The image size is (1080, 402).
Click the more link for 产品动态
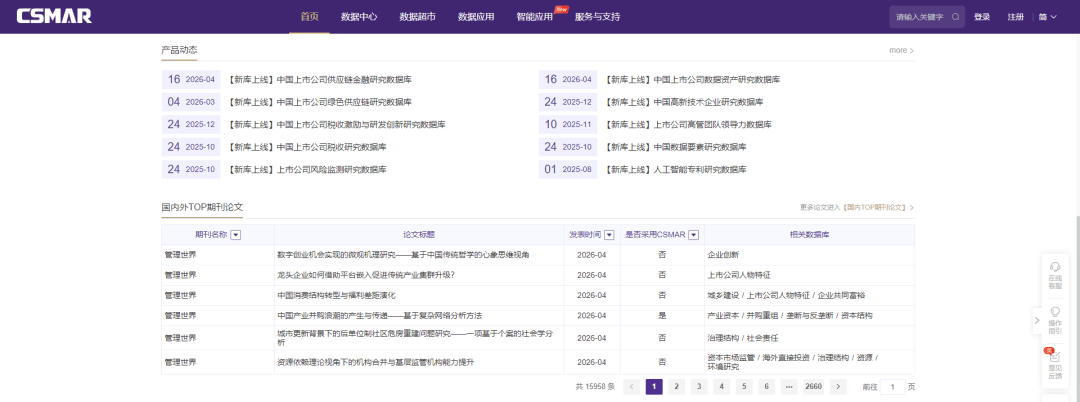point(902,50)
